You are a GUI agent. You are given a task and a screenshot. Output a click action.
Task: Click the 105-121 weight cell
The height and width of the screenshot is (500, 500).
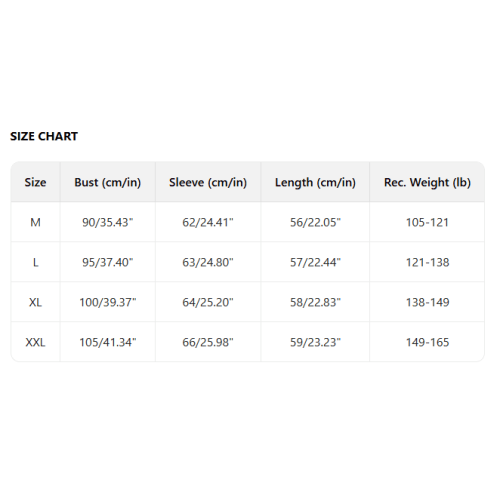(x=427, y=222)
